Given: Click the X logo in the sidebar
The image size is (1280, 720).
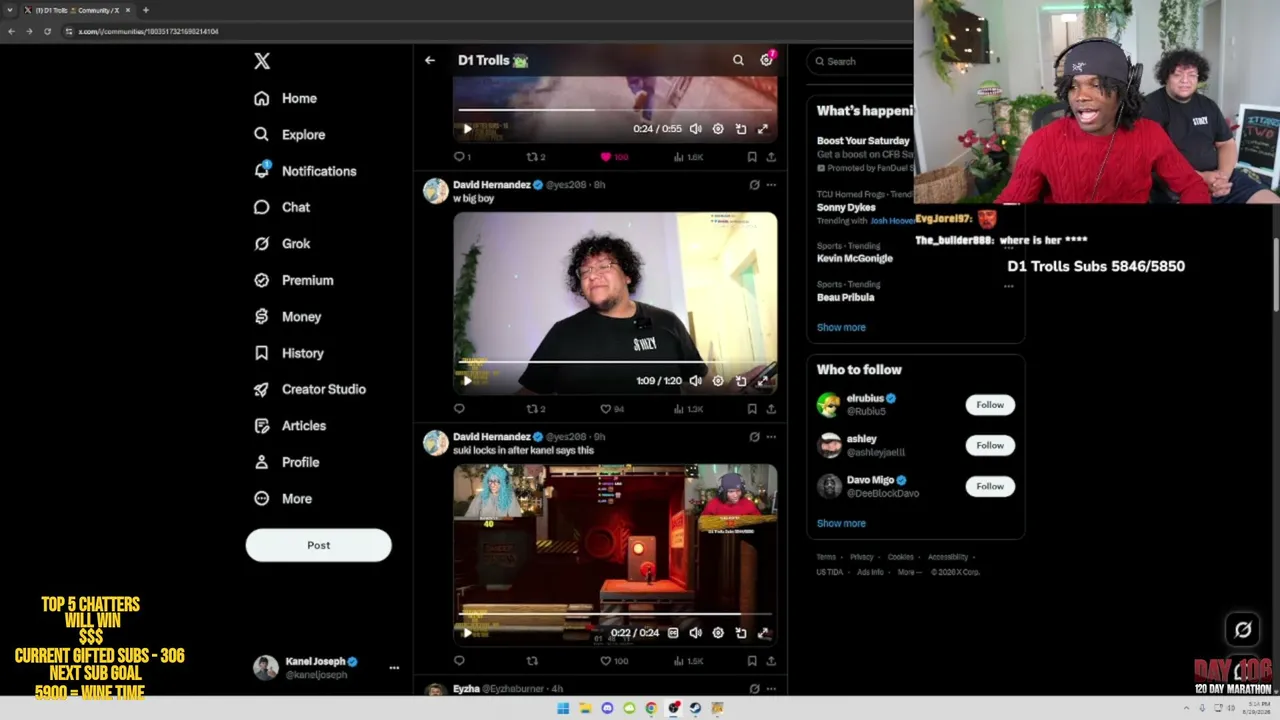Looking at the screenshot, I should click(x=262, y=61).
